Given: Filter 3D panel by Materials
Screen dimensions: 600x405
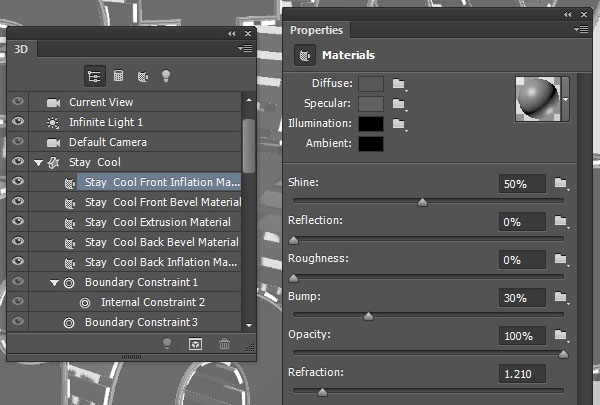Looking at the screenshot, I should pyautogui.click(x=143, y=76).
